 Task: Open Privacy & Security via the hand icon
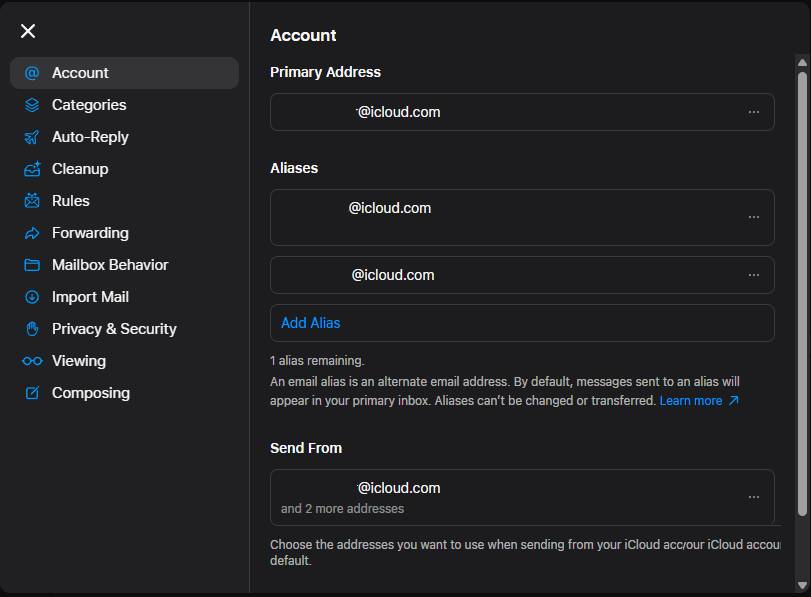(31, 328)
